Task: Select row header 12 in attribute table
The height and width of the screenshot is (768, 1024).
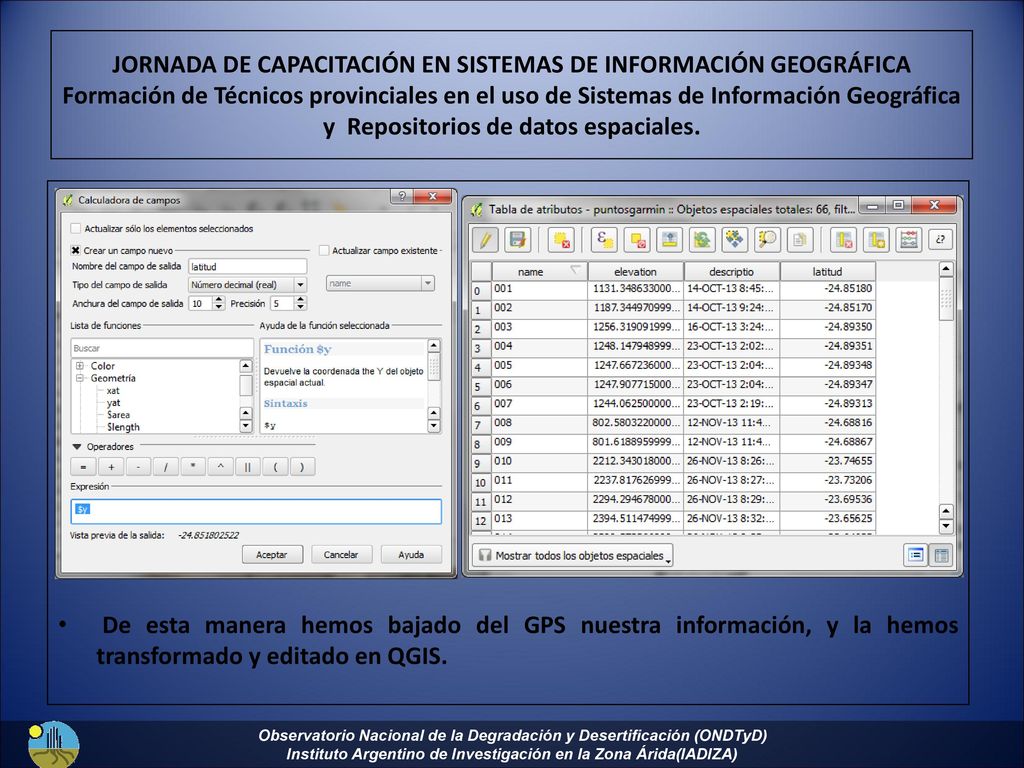Action: pyautogui.click(x=481, y=521)
